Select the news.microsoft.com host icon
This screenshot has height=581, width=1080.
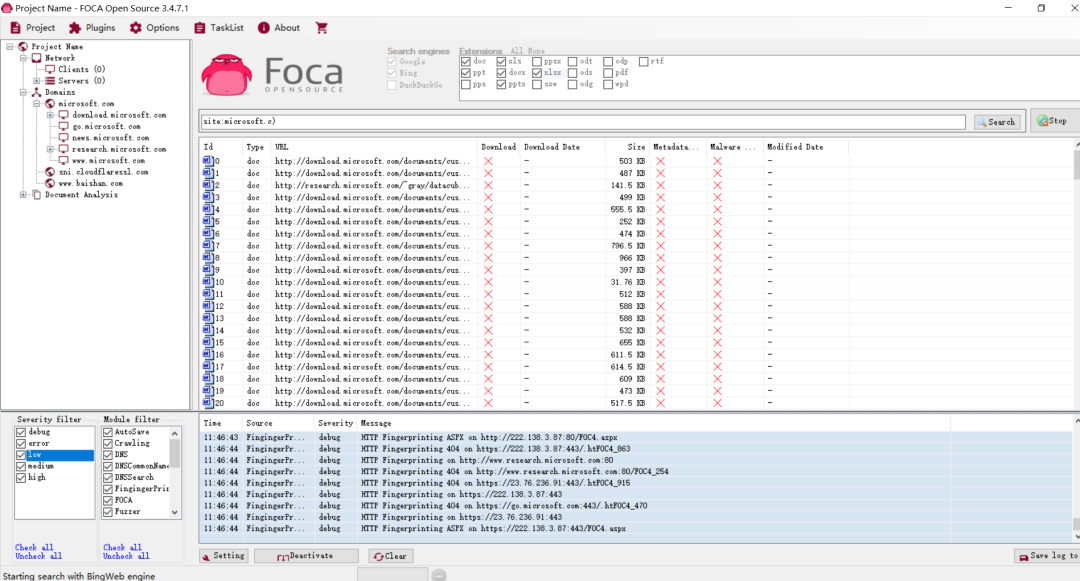pyautogui.click(x=63, y=138)
